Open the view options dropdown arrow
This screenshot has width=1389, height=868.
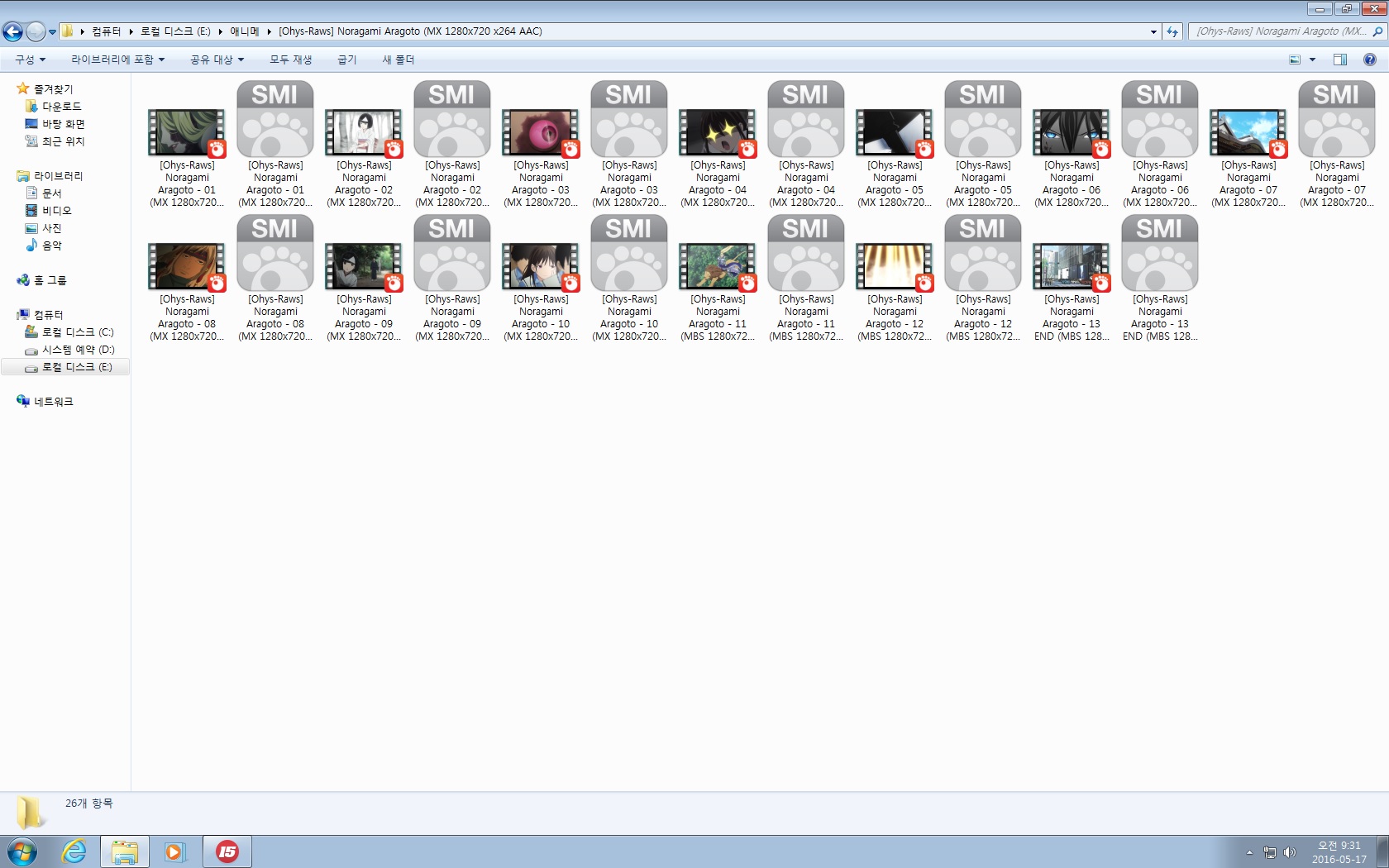tap(1312, 60)
